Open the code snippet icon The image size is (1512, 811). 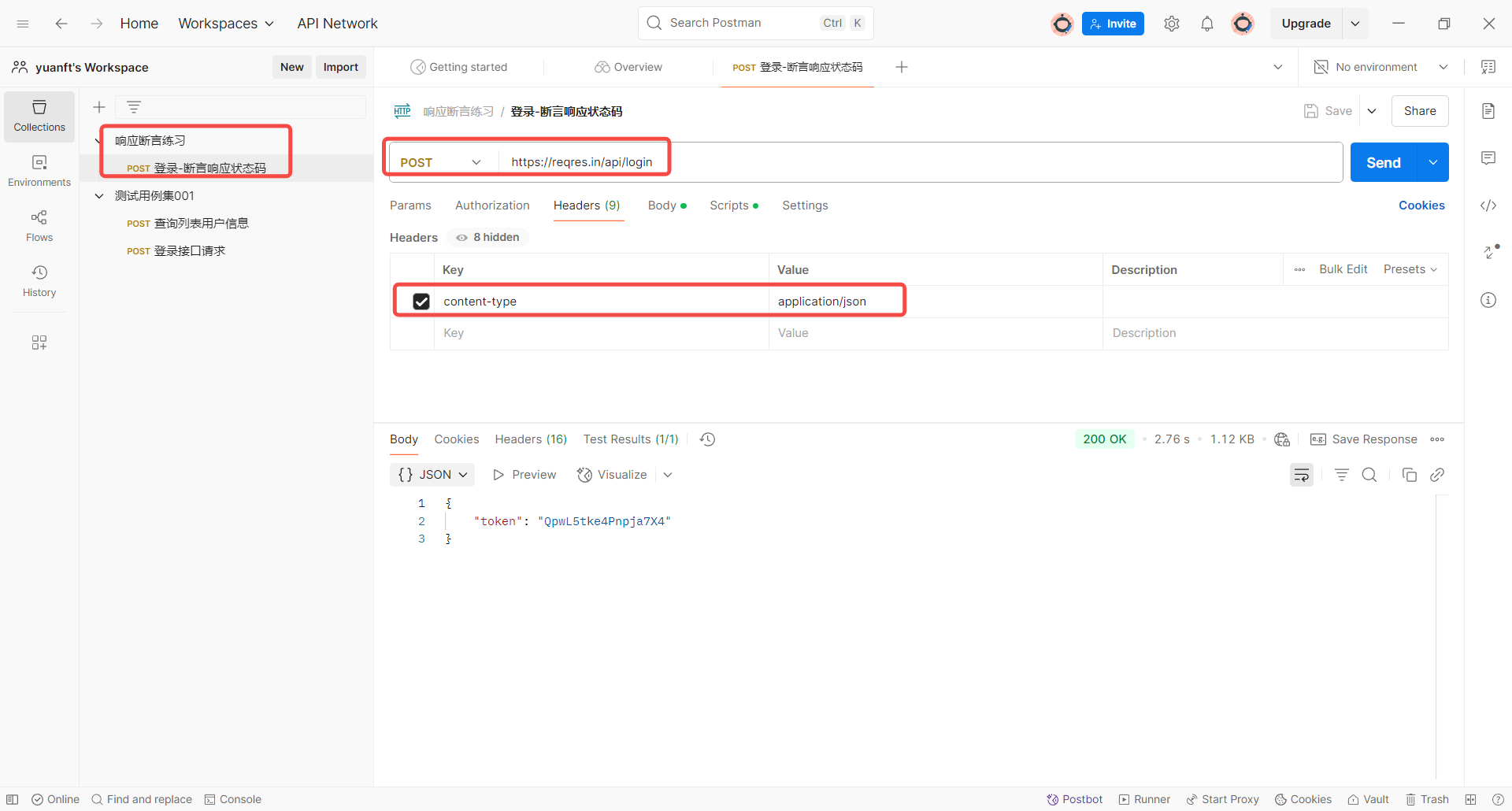pos(1488,206)
